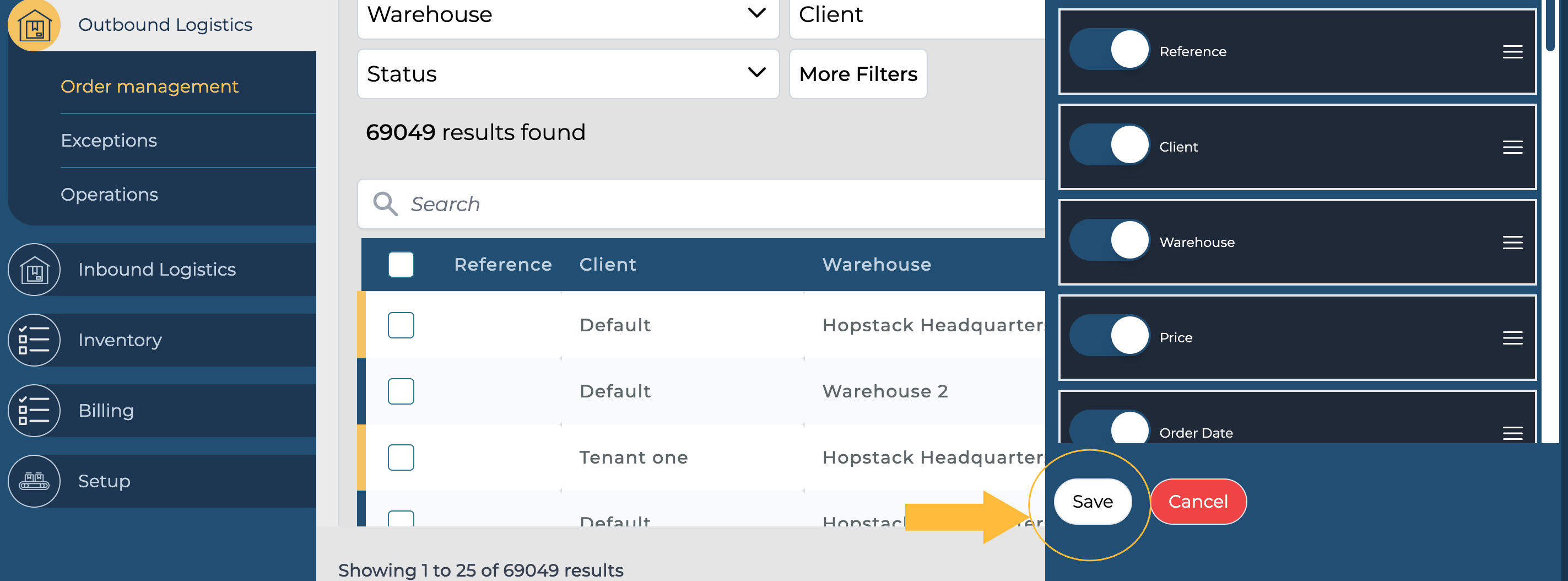This screenshot has height=581, width=1568.
Task: Click the Setup conveyor icon
Action: pyautogui.click(x=34, y=481)
